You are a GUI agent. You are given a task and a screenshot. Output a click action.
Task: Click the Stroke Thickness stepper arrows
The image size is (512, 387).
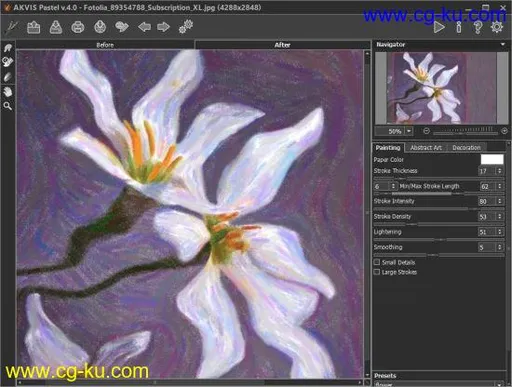click(x=500, y=171)
